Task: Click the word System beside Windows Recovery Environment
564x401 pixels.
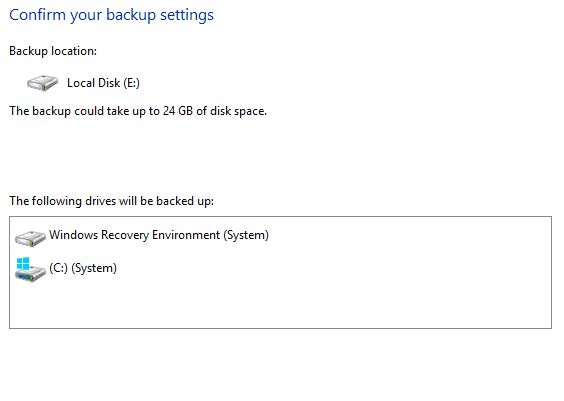Action: [x=246, y=235]
